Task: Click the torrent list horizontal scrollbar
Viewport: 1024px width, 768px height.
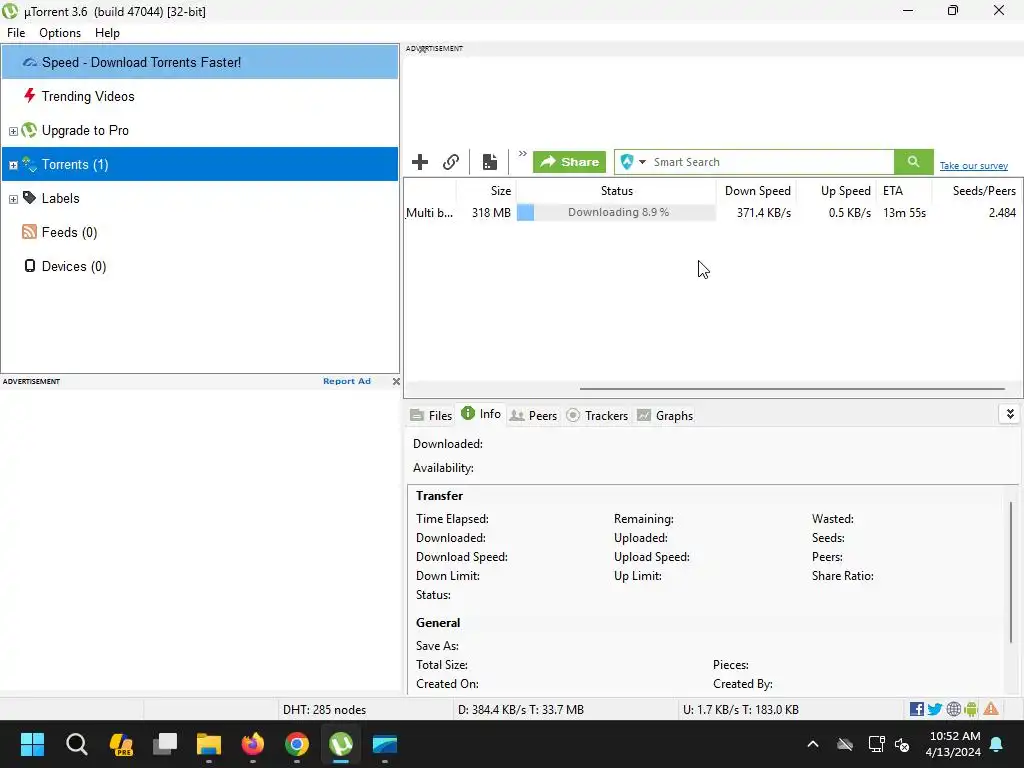Action: (792, 389)
